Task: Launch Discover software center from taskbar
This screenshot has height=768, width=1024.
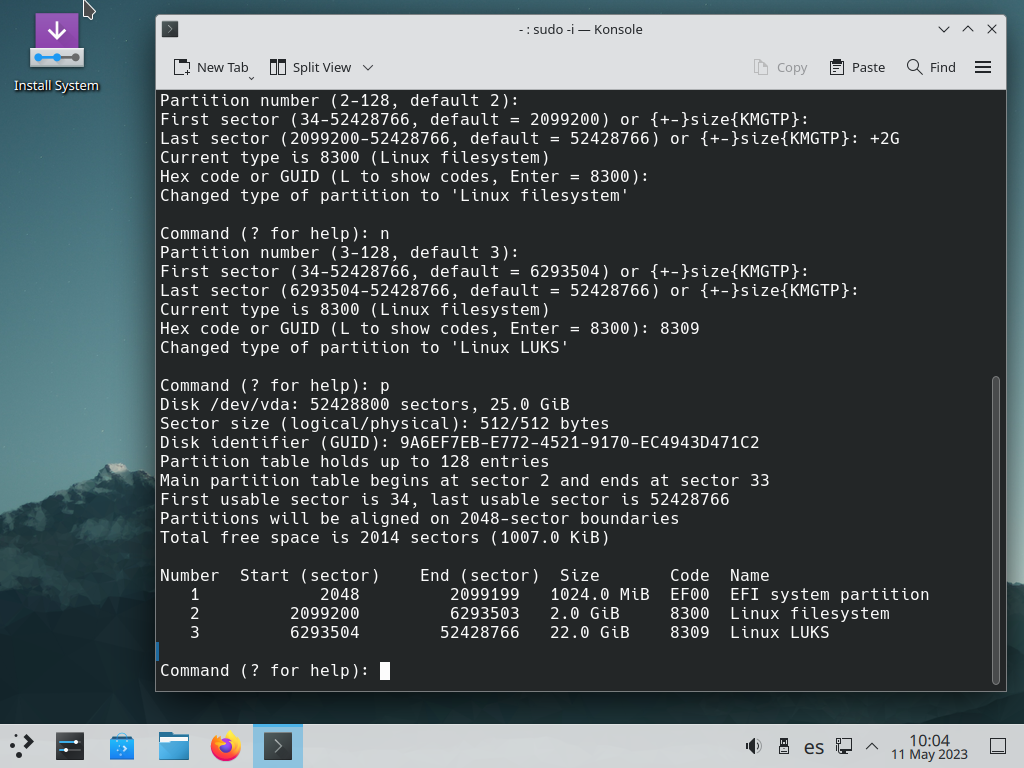Action: tap(122, 746)
